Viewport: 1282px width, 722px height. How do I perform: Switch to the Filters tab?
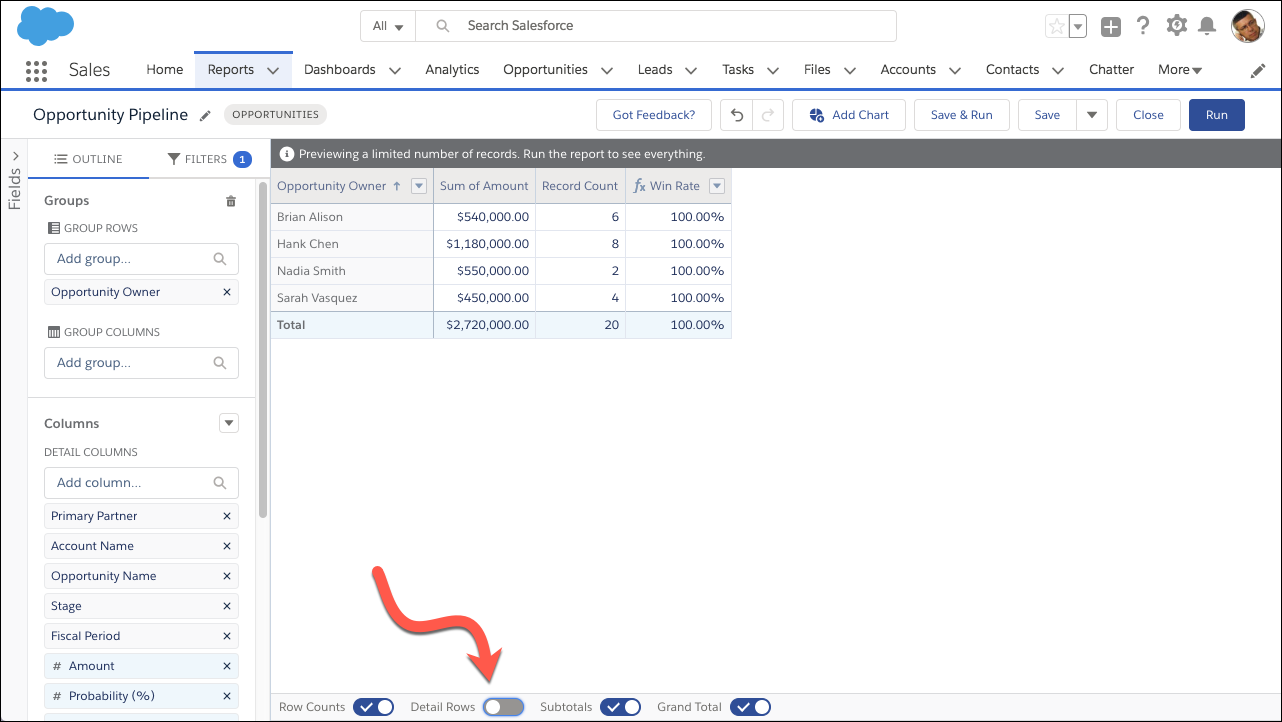click(208, 159)
